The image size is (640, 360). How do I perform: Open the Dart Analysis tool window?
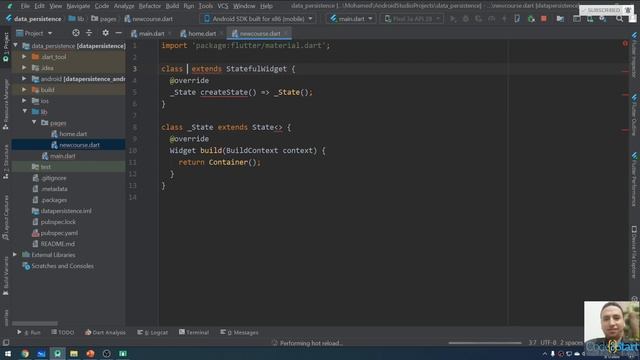click(105, 333)
